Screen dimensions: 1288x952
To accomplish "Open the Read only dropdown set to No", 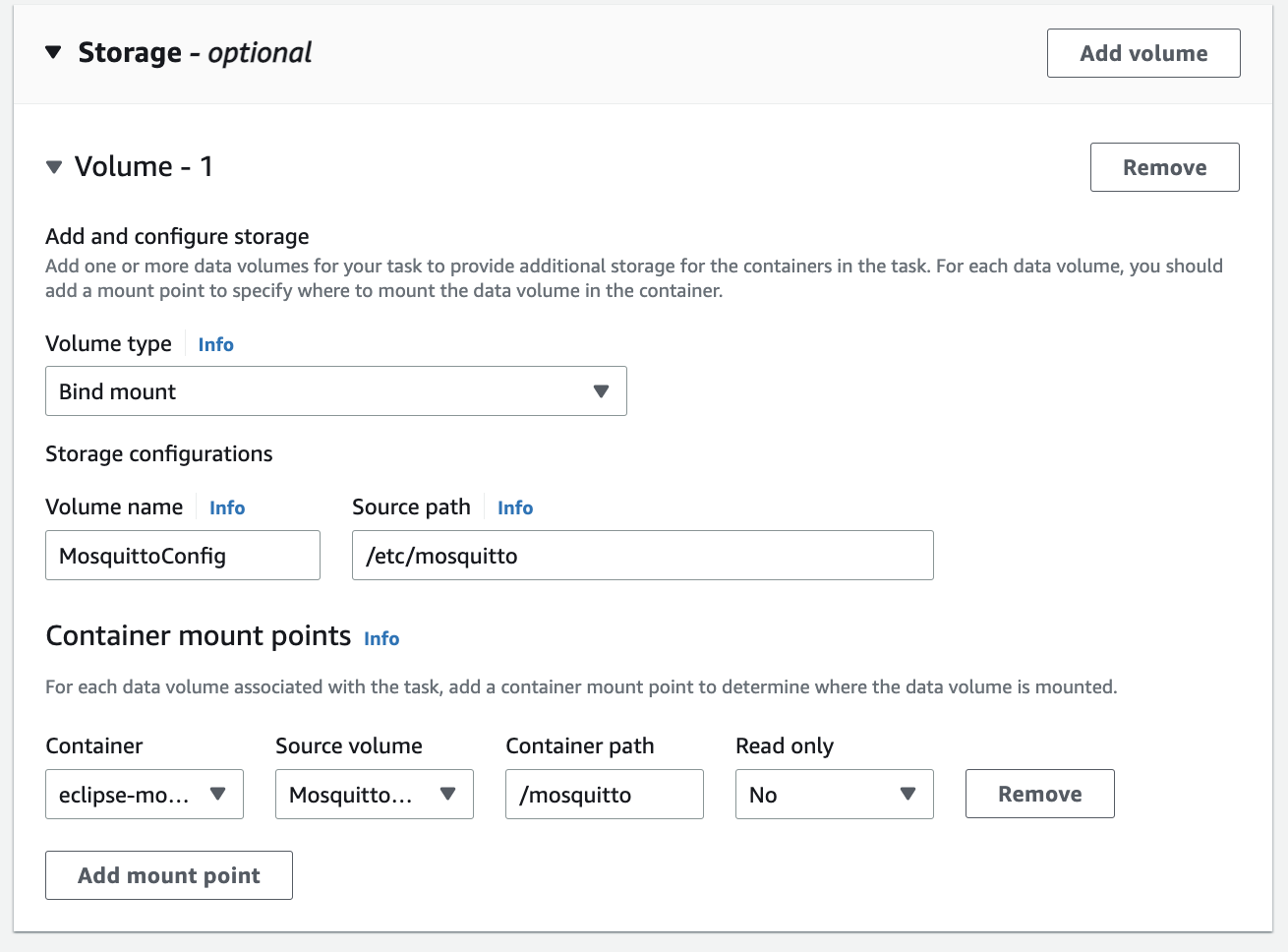I will pos(835,795).
